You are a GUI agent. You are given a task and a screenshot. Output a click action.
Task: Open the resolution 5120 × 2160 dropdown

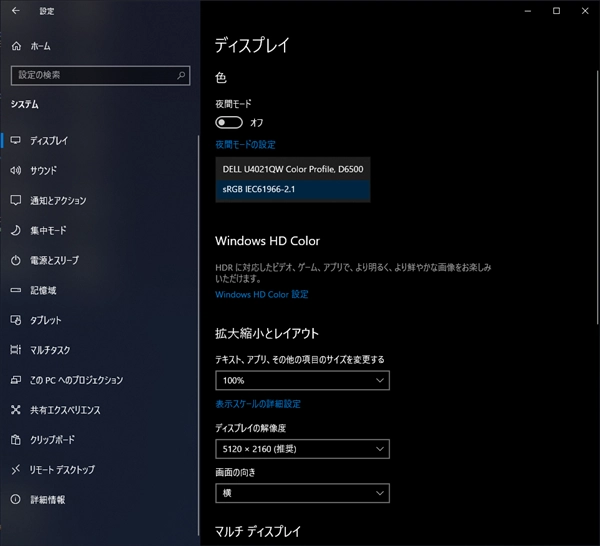302,449
